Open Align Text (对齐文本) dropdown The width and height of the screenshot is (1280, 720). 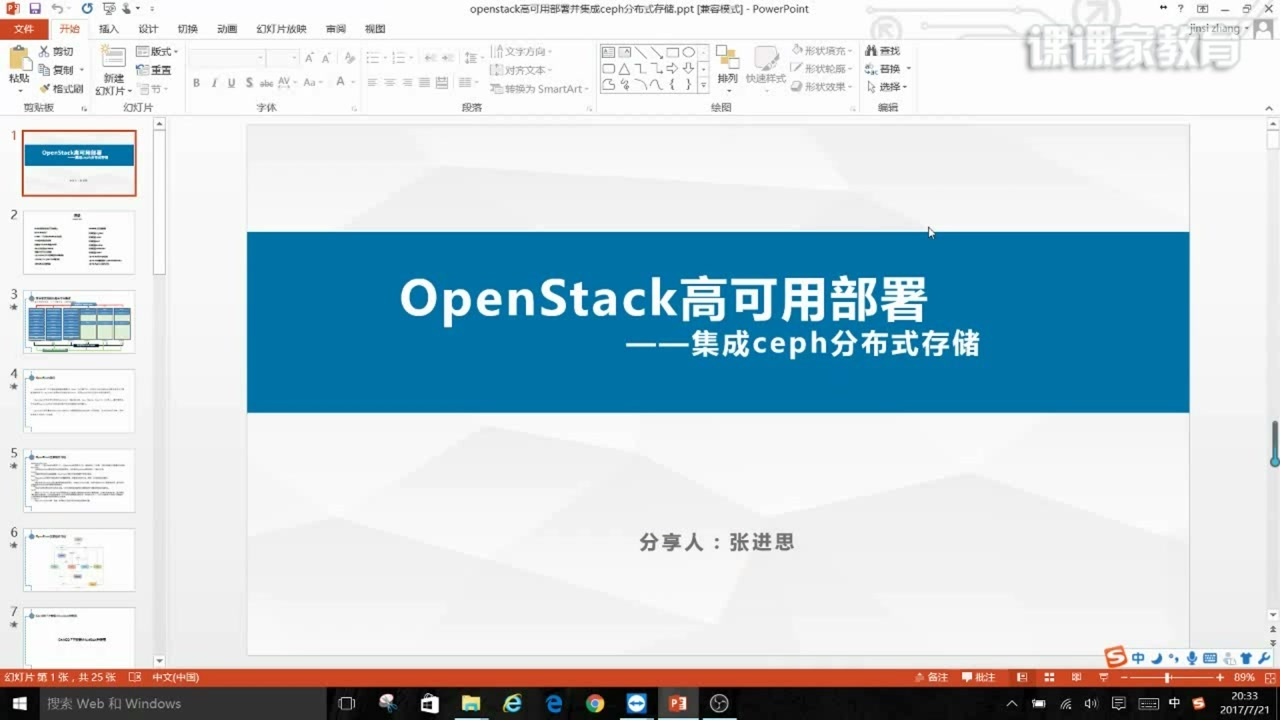522,70
